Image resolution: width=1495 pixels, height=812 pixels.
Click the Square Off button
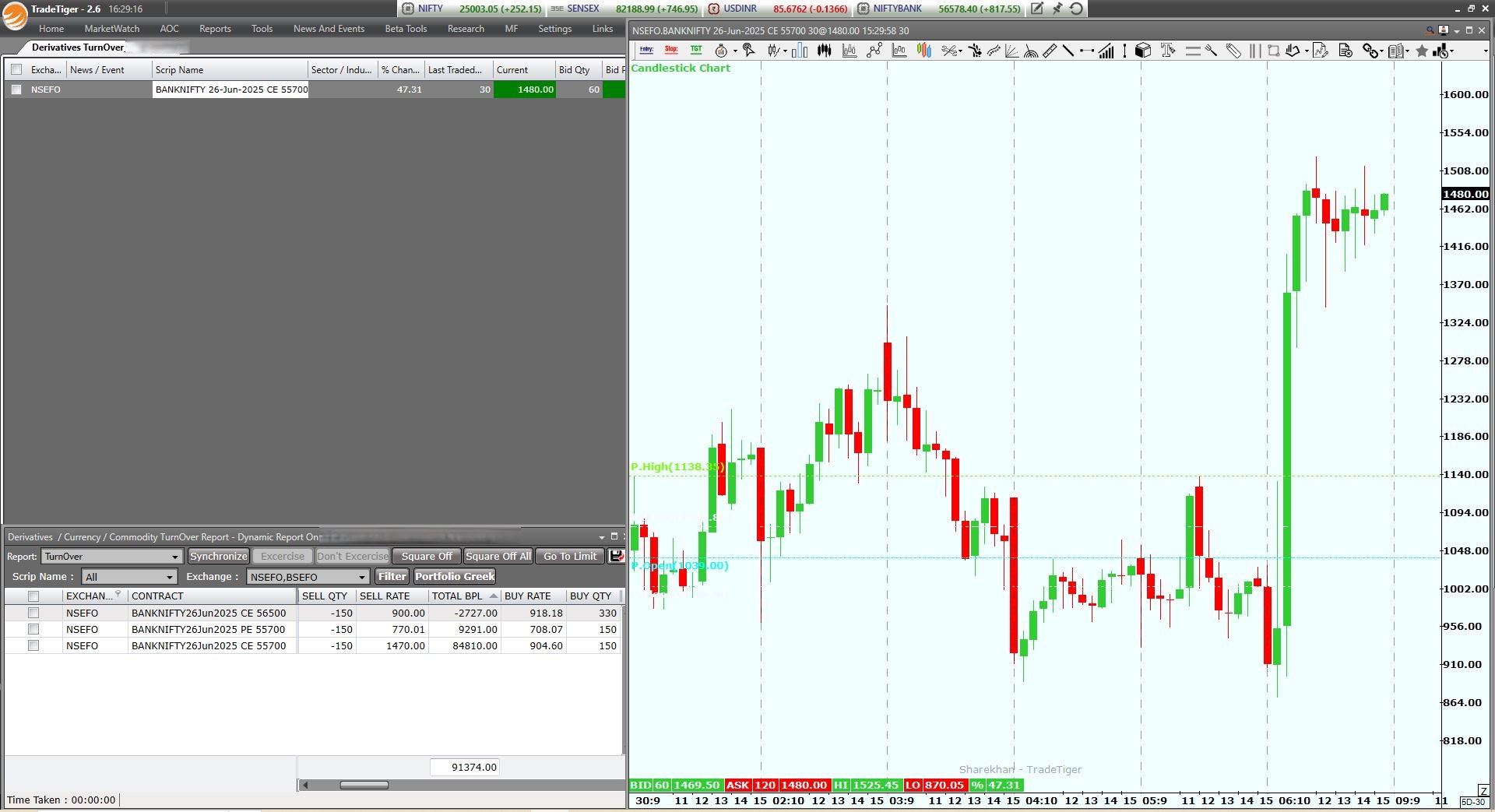(427, 556)
